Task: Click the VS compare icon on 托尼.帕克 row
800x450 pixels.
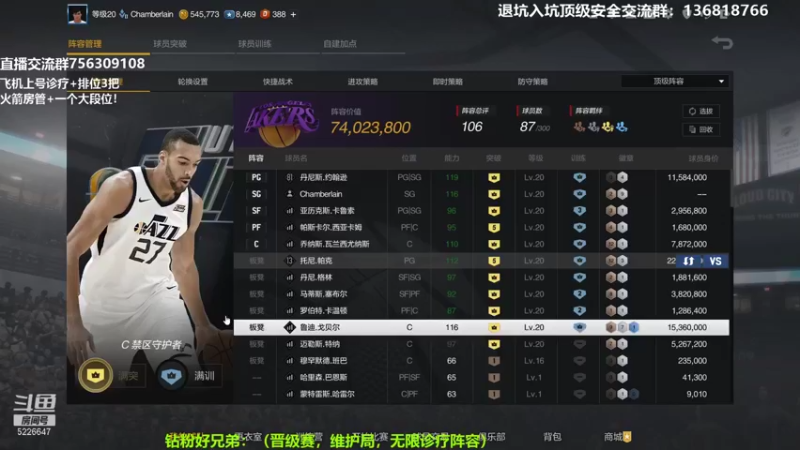Action: point(715,261)
